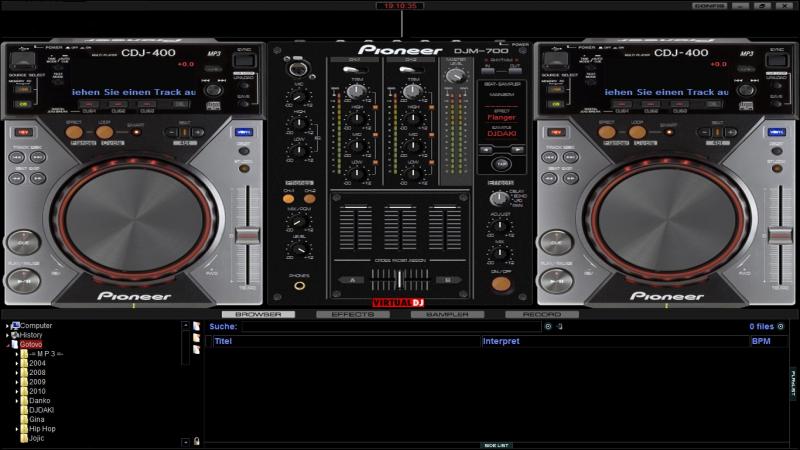Click left deck SYNC square button
Screen dimensions: 800x450
(x=244, y=61)
